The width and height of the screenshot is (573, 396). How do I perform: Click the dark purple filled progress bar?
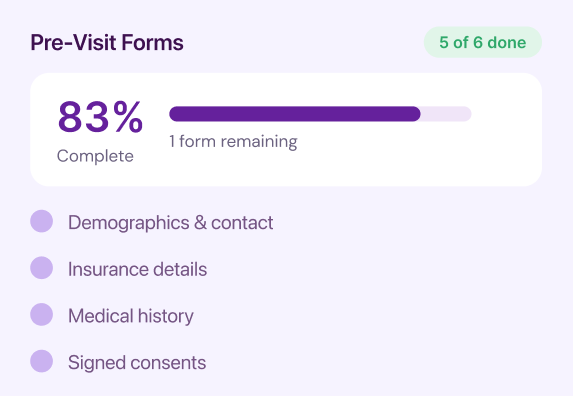pyautogui.click(x=295, y=114)
